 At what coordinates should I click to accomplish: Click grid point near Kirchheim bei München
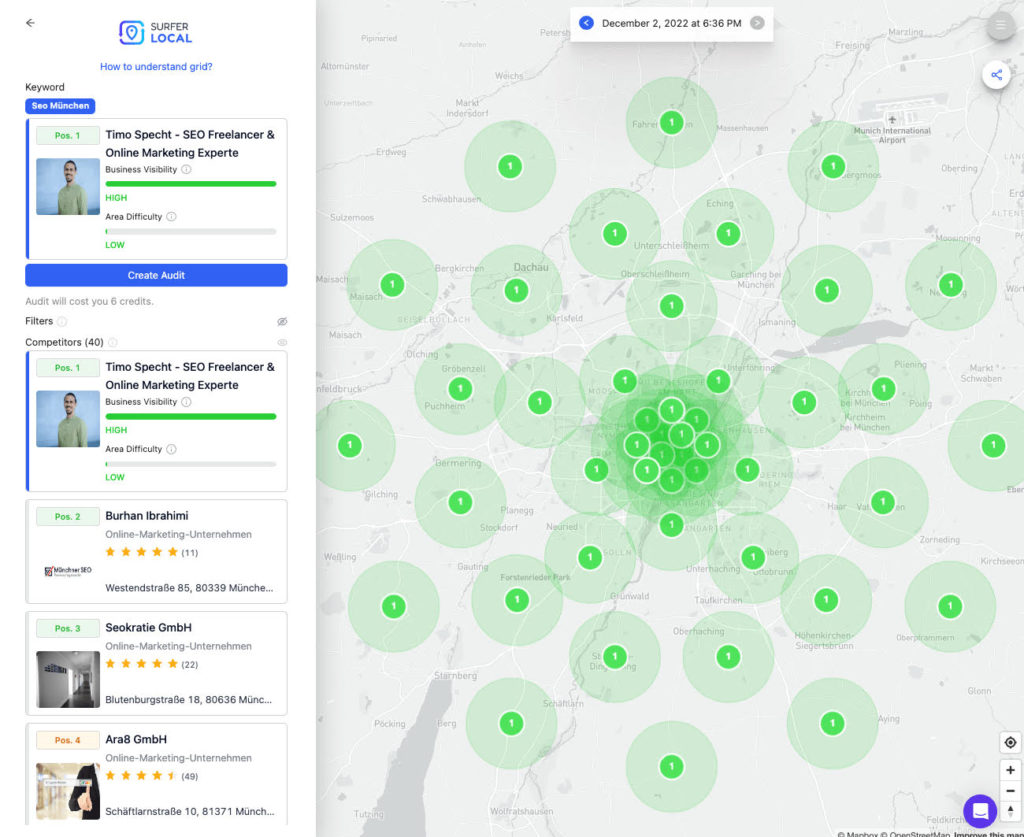(884, 389)
